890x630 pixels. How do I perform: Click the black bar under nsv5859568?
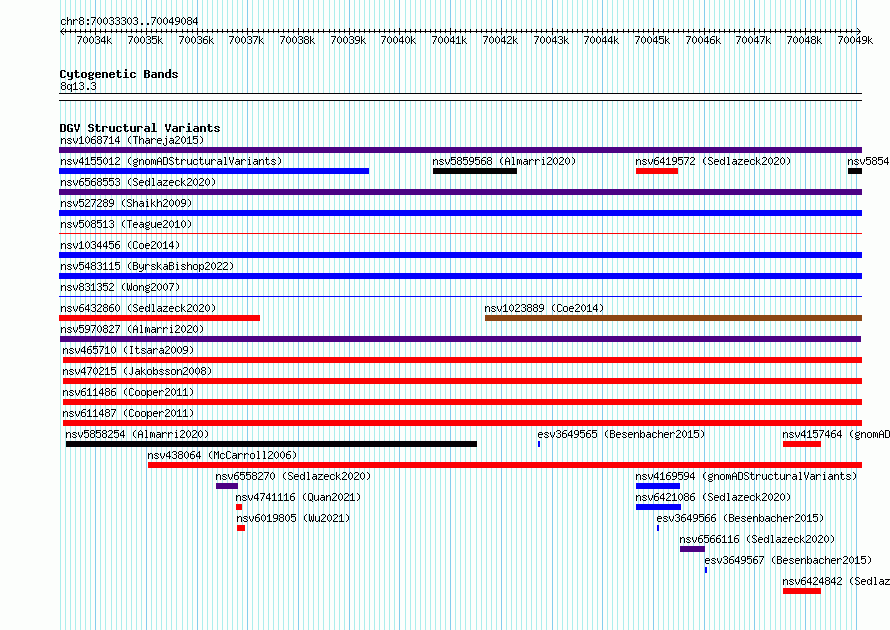pyautogui.click(x=475, y=171)
